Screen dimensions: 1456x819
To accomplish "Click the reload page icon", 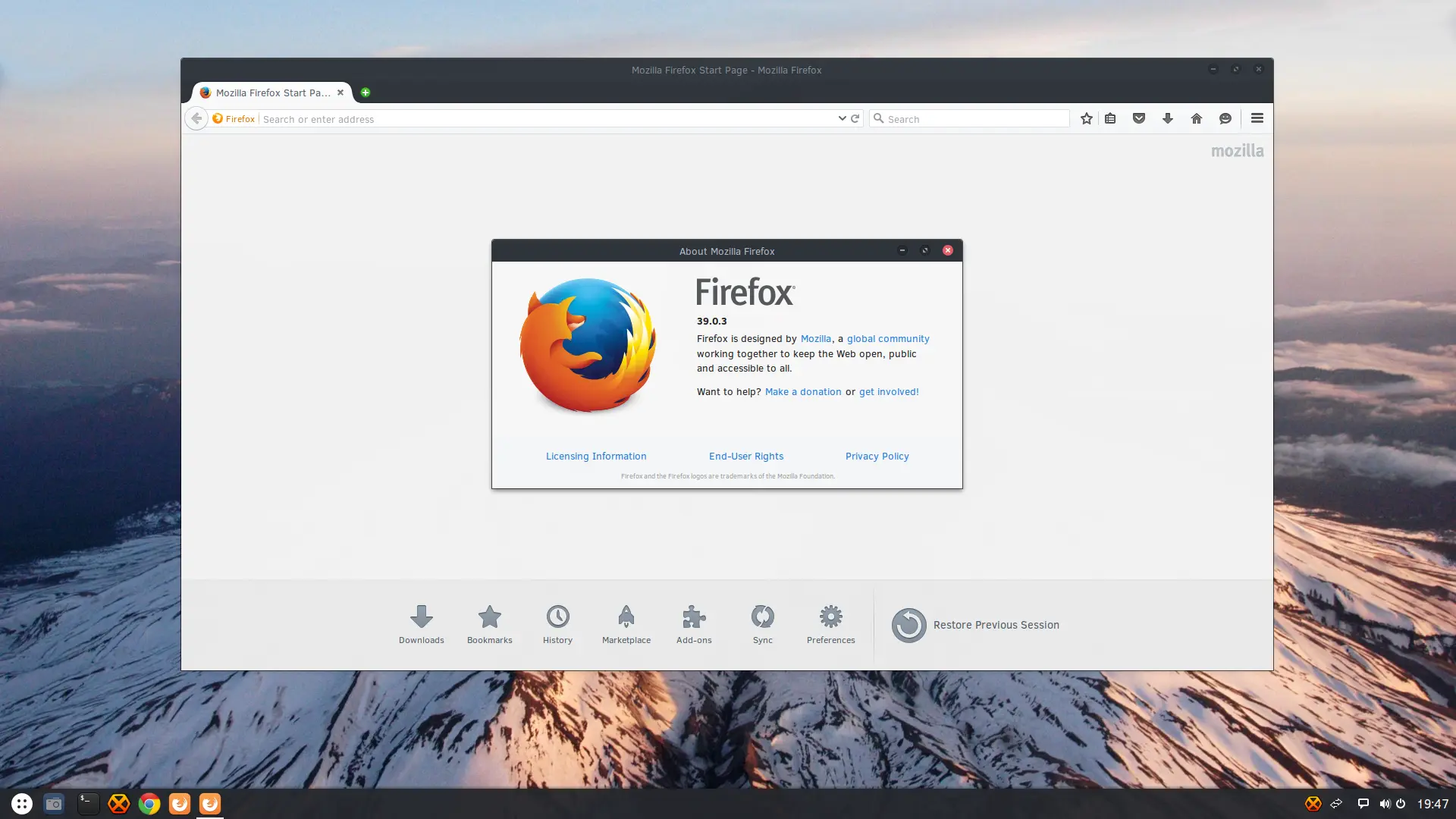I will [x=855, y=118].
